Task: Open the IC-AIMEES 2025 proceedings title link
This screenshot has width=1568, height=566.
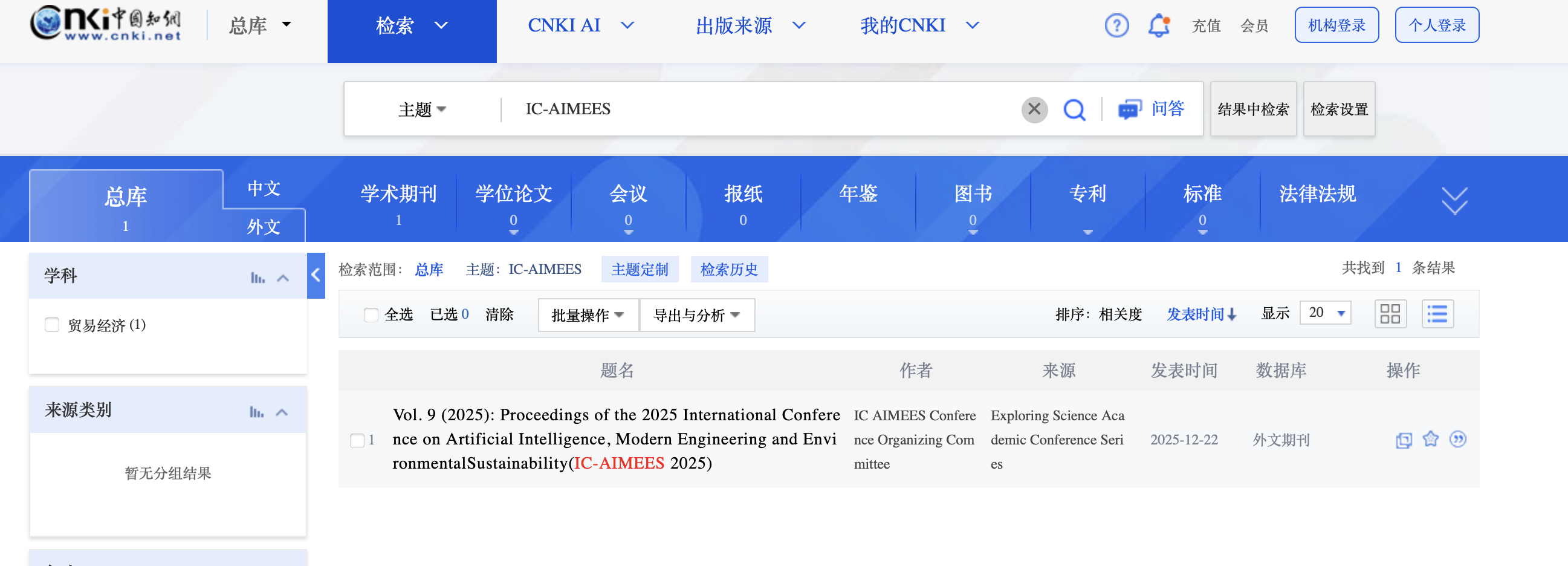Action: tap(615, 439)
